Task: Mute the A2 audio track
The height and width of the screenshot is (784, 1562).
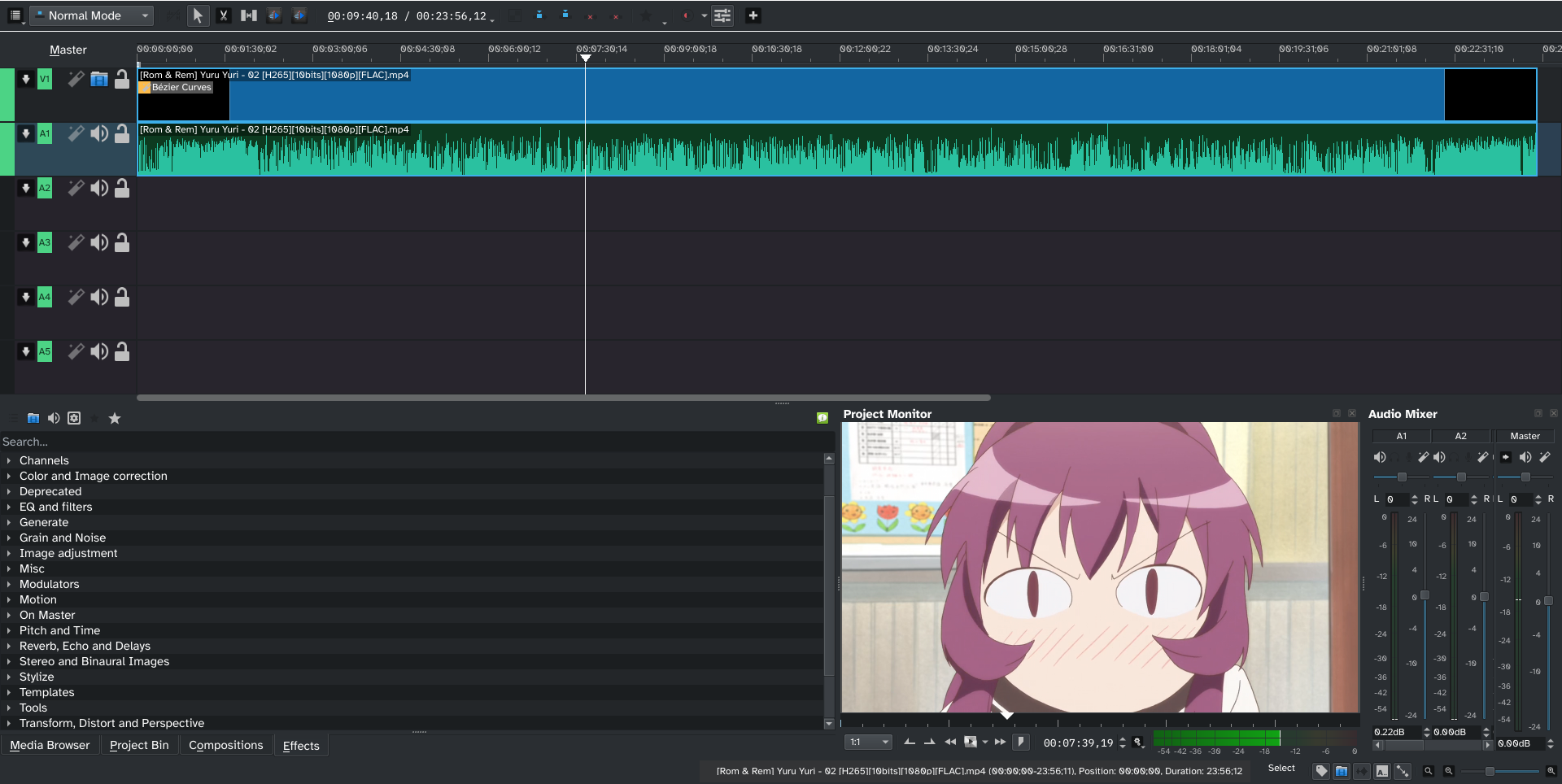Action: (x=99, y=188)
